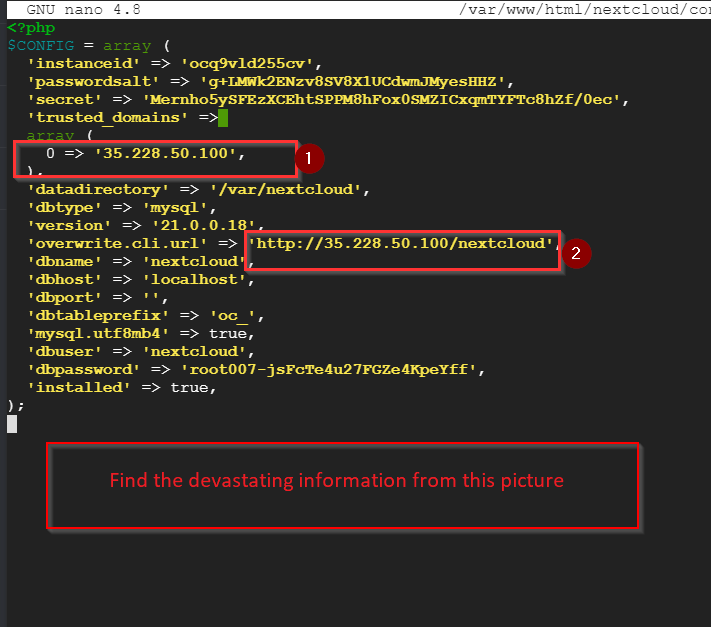Image resolution: width=711 pixels, height=627 pixels.
Task: Click the 'dbuser' key
Action: pyautogui.click(x=64, y=351)
